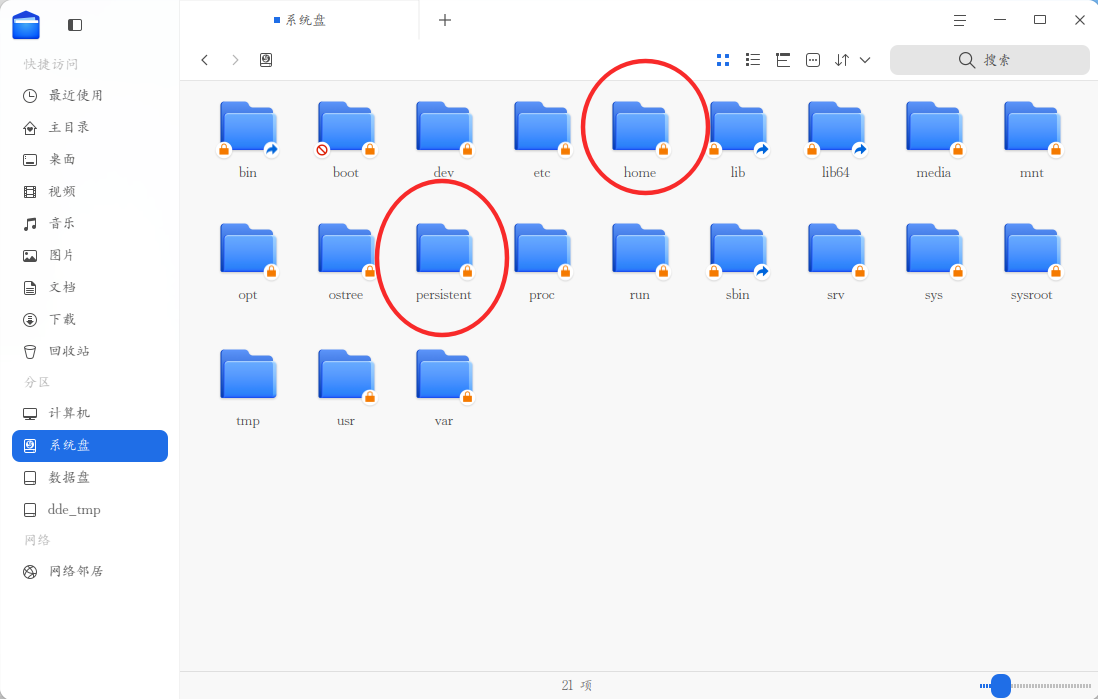Open view options ellipsis button

[x=813, y=60]
